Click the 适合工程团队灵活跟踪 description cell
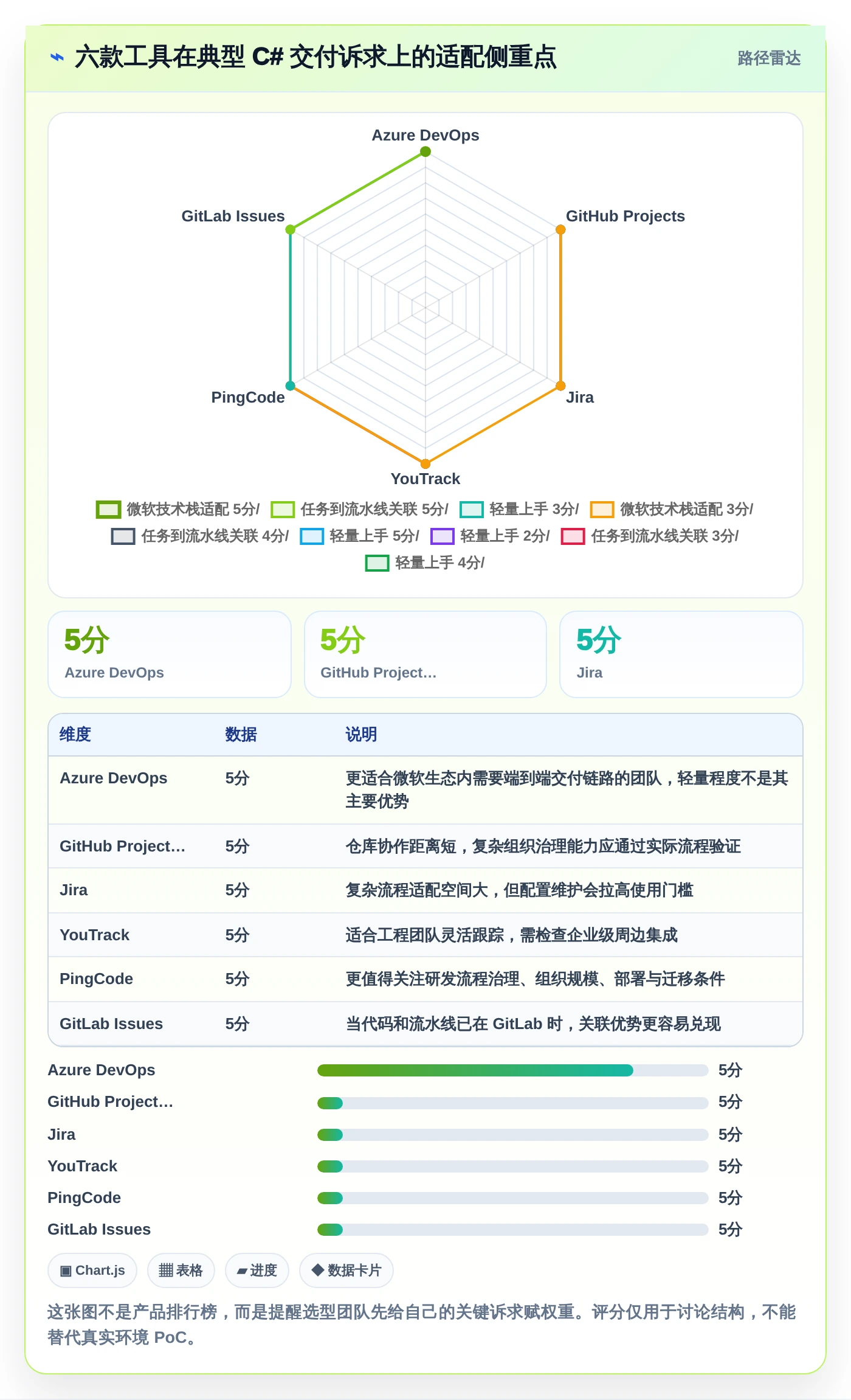The height and width of the screenshot is (1400, 851). click(x=511, y=935)
